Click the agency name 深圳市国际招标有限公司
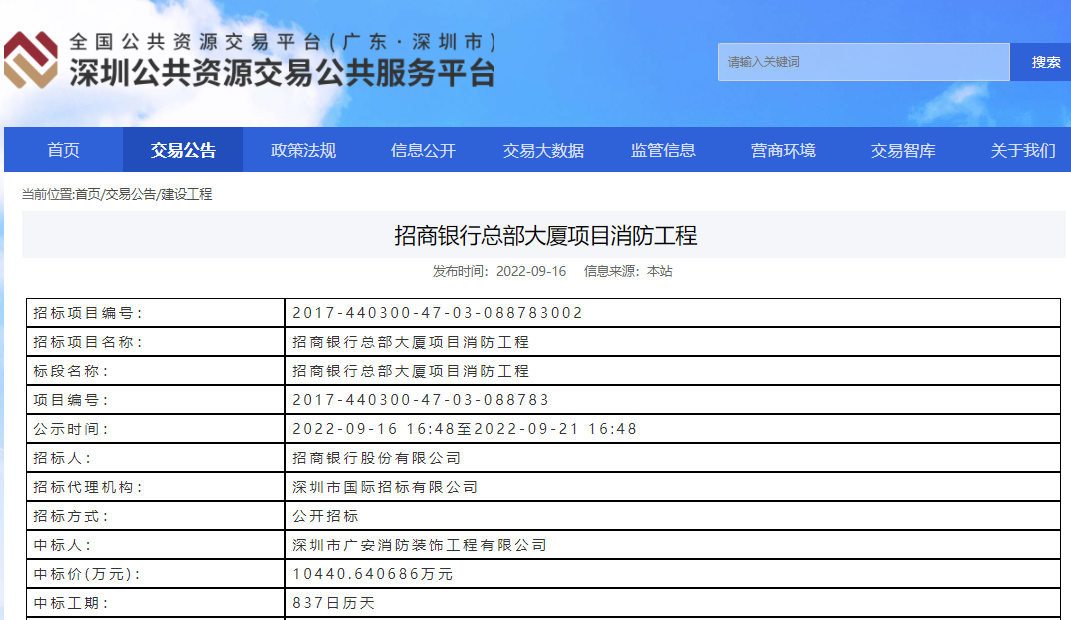Viewport: 1071px width, 620px height. [x=385, y=487]
